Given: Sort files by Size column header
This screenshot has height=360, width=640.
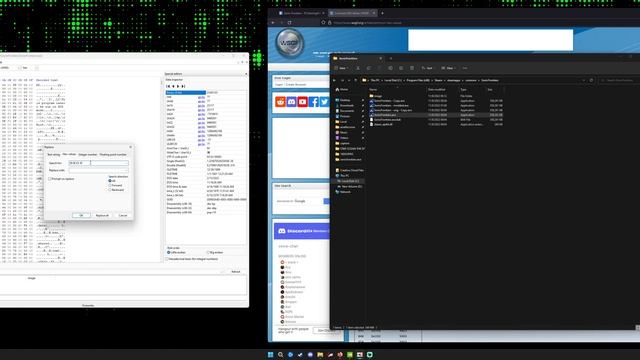Looking at the screenshot, I should pyautogui.click(x=490, y=89).
